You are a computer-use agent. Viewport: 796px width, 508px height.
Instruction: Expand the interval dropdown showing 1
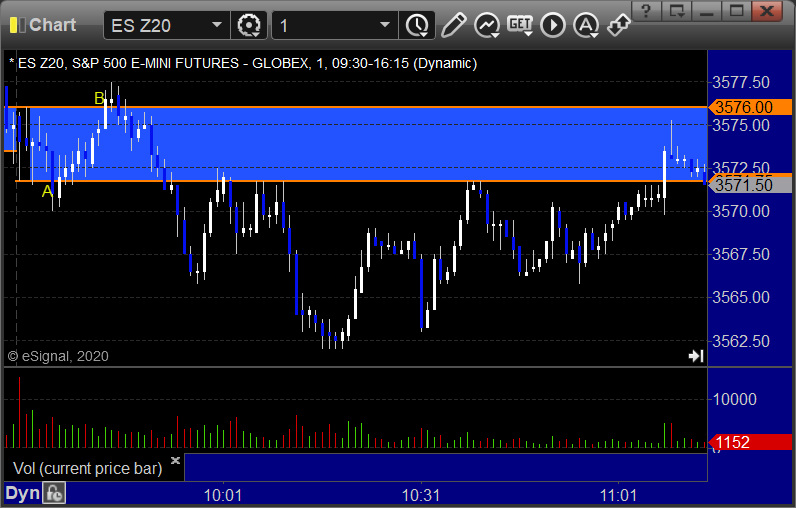(x=385, y=25)
